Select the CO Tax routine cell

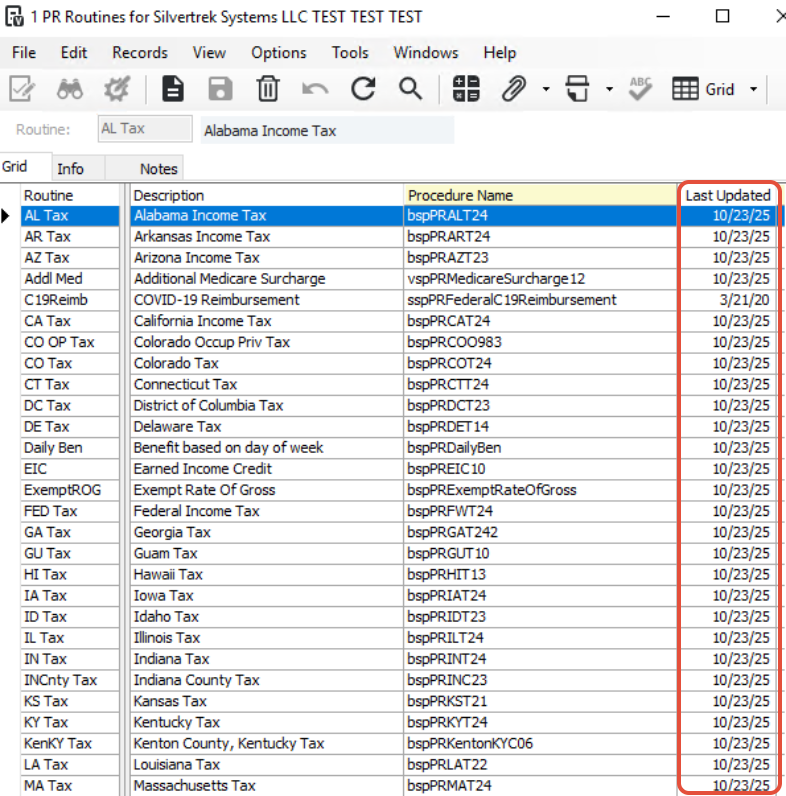tap(70, 363)
